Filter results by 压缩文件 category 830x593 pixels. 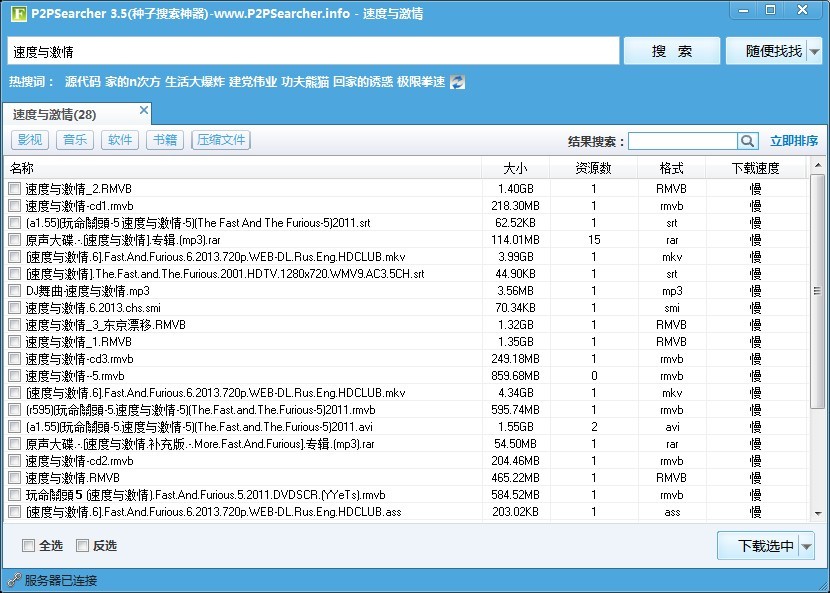click(221, 140)
